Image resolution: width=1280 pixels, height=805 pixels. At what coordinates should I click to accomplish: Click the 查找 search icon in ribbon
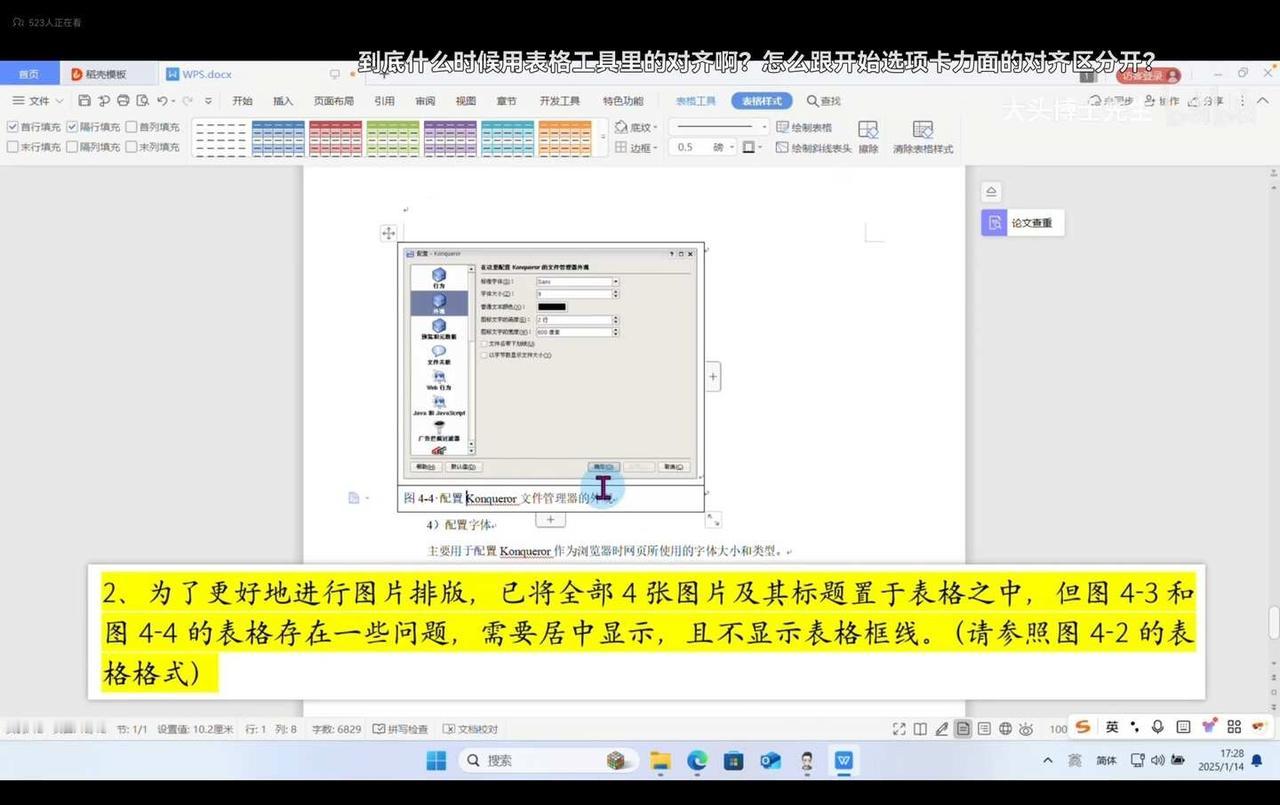pos(824,101)
